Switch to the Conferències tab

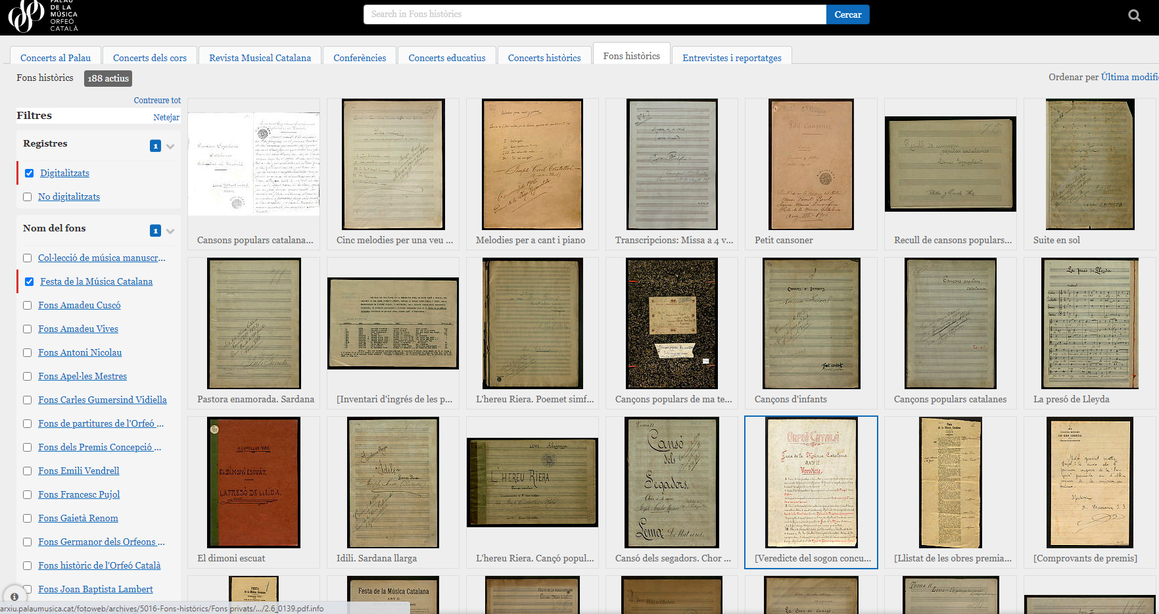tap(360, 57)
